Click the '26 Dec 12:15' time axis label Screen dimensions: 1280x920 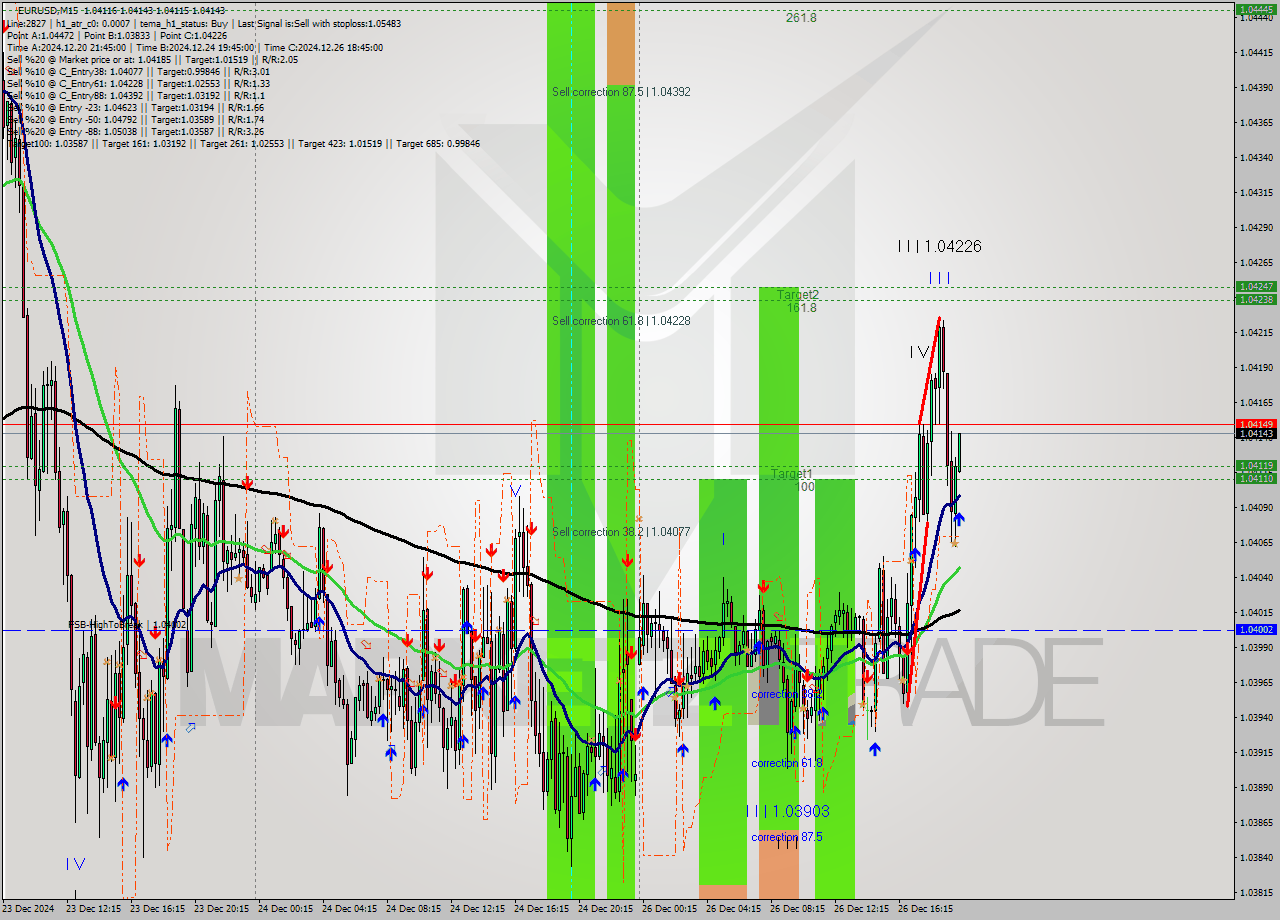click(x=861, y=909)
